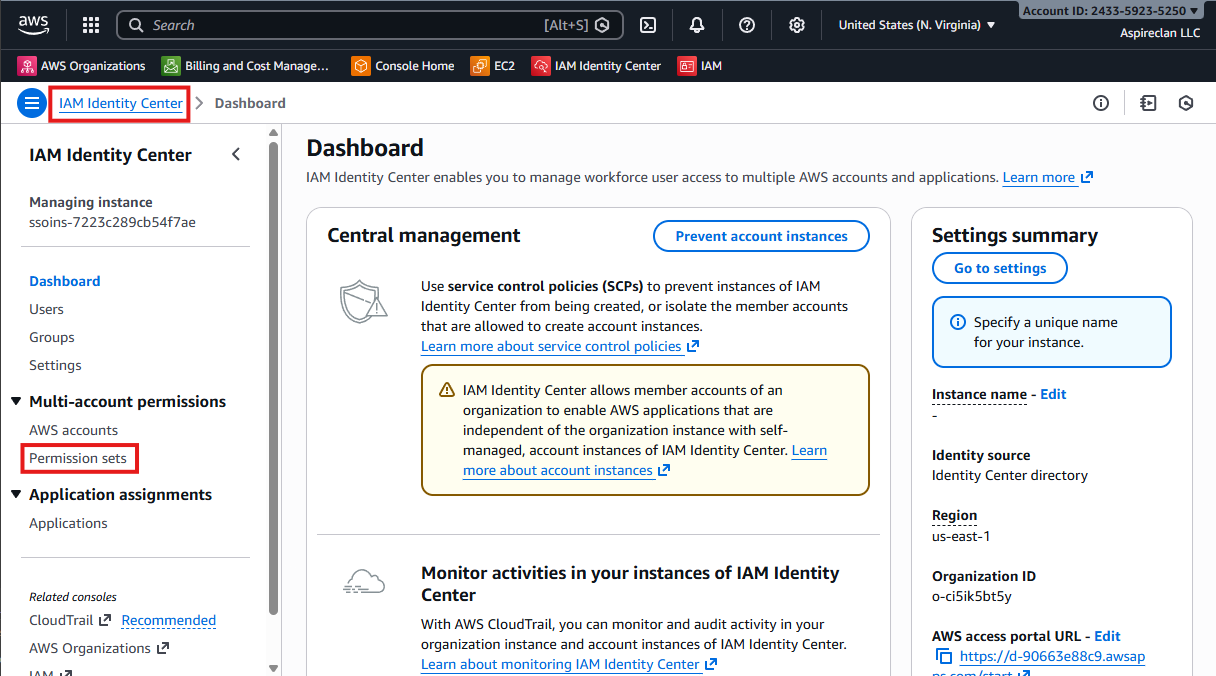Click the sidebar scroll down arrow
1216x676 pixels.
(274, 667)
